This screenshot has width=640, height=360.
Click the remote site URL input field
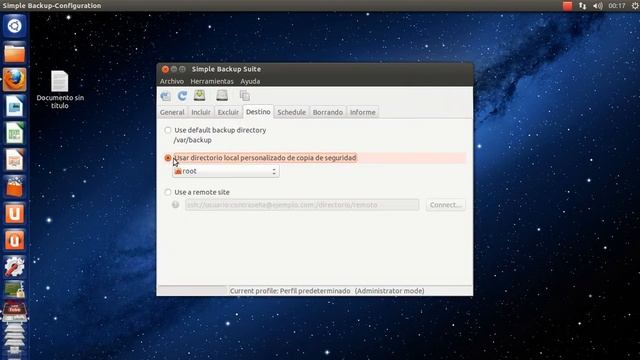coord(302,205)
